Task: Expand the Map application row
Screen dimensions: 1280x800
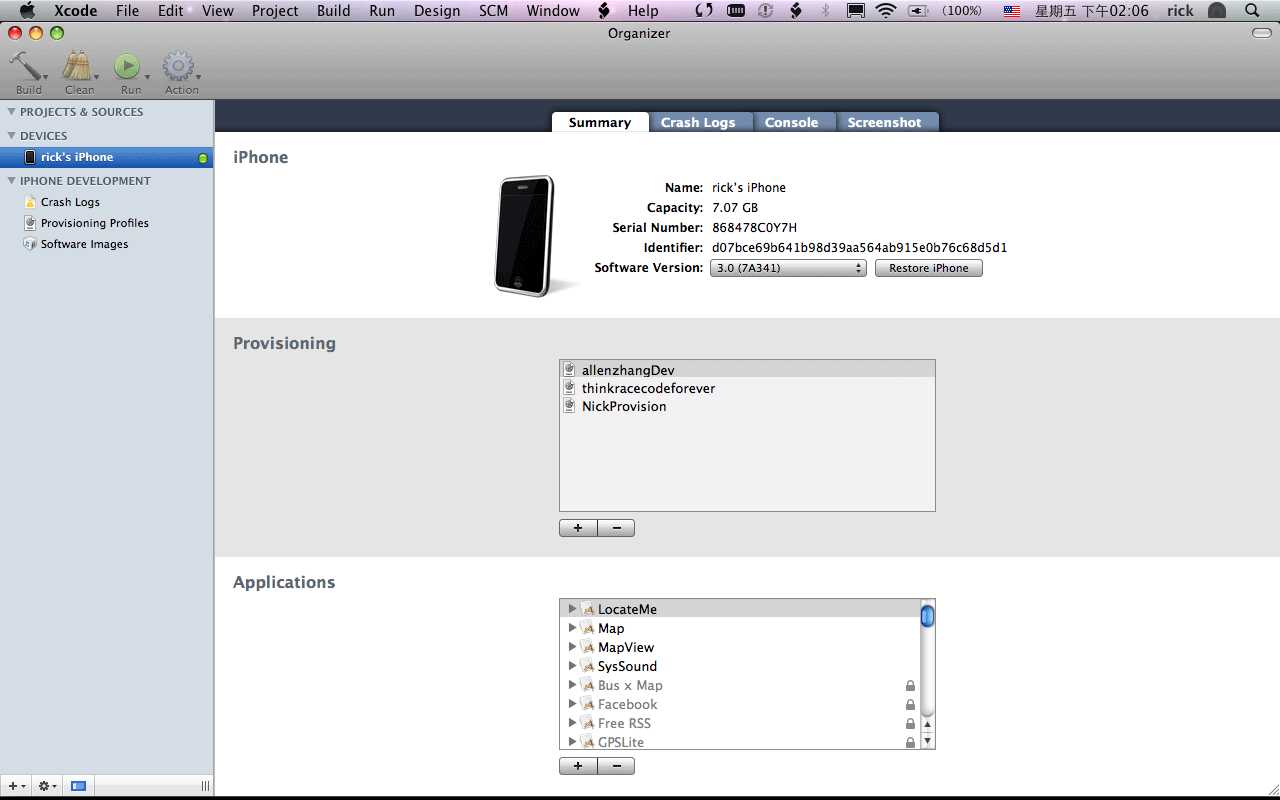Action: (x=572, y=628)
